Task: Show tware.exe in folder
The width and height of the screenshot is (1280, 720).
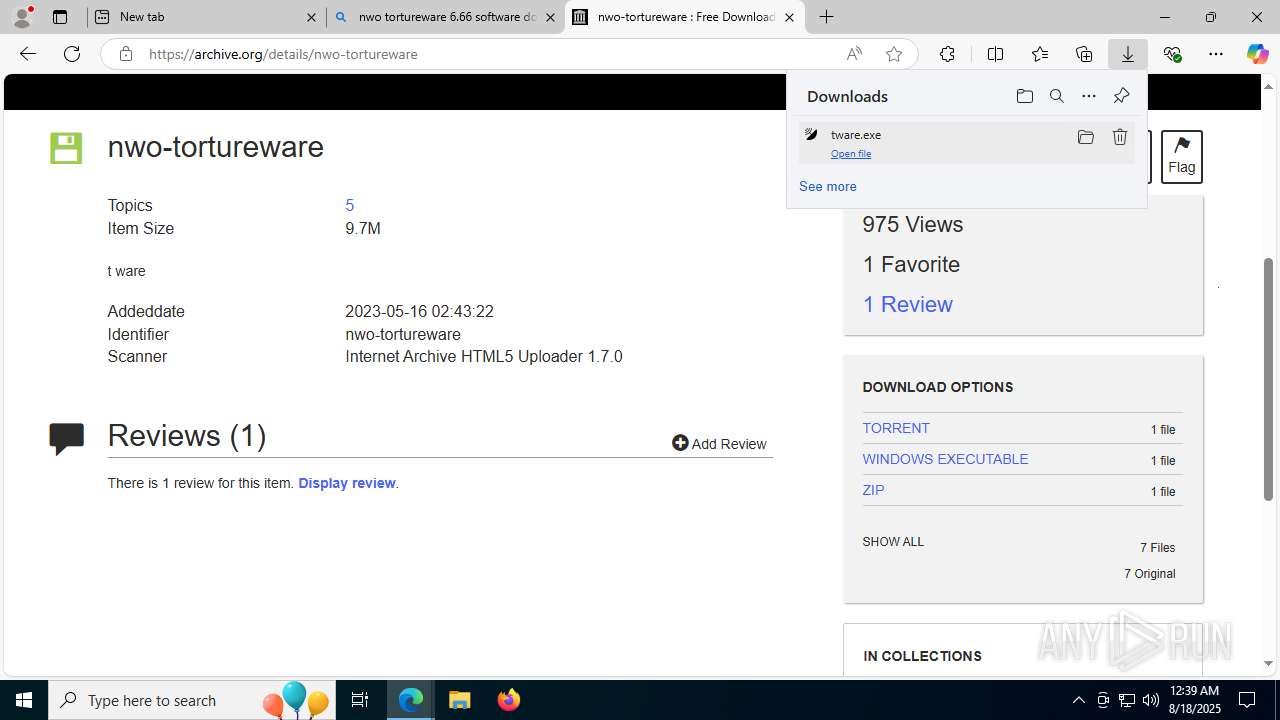Action: pyautogui.click(x=1086, y=137)
